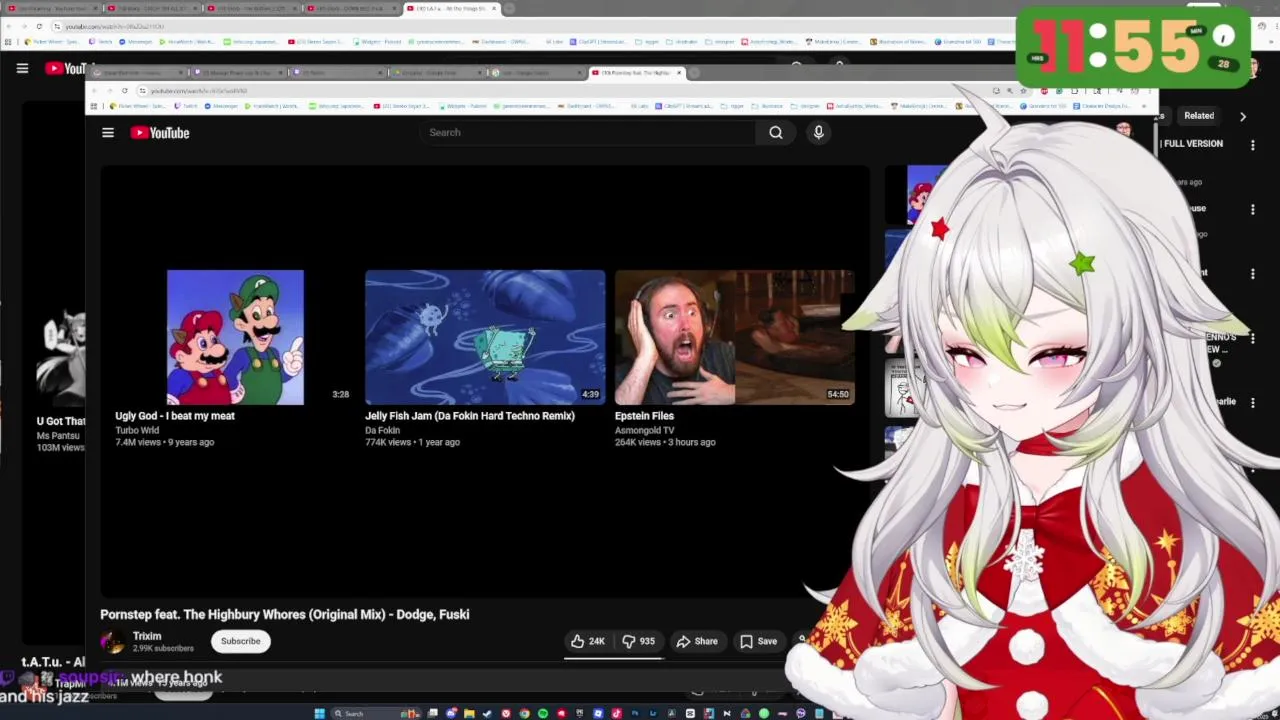Viewport: 1280px width, 720px height.
Task: Share the Pornstep video
Action: (x=696, y=641)
